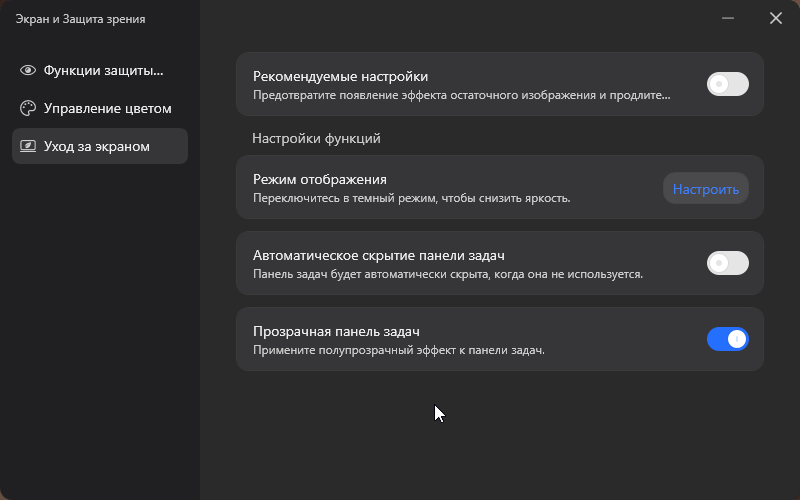
Task: Click the description about эффекта остаточного изображения
Action: [461, 96]
